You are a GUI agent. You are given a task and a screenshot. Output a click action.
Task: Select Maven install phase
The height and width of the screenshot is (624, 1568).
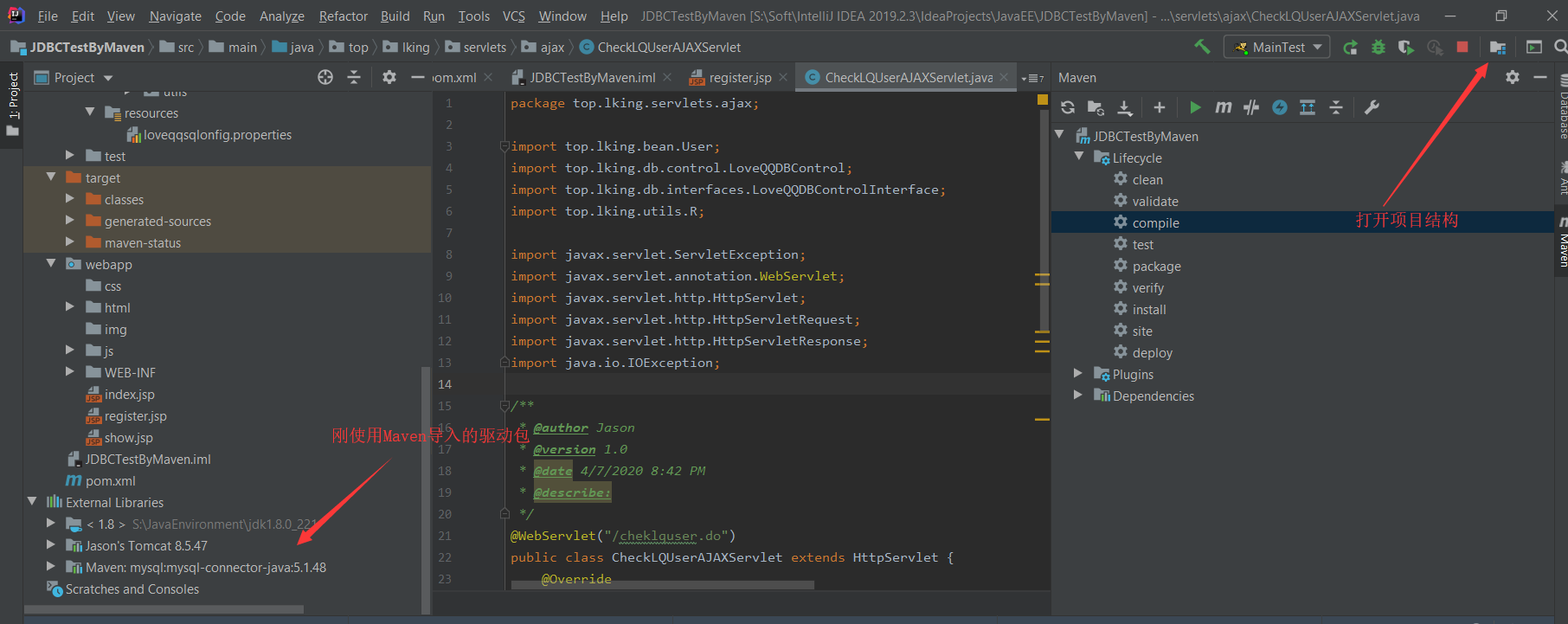pyautogui.click(x=1149, y=309)
